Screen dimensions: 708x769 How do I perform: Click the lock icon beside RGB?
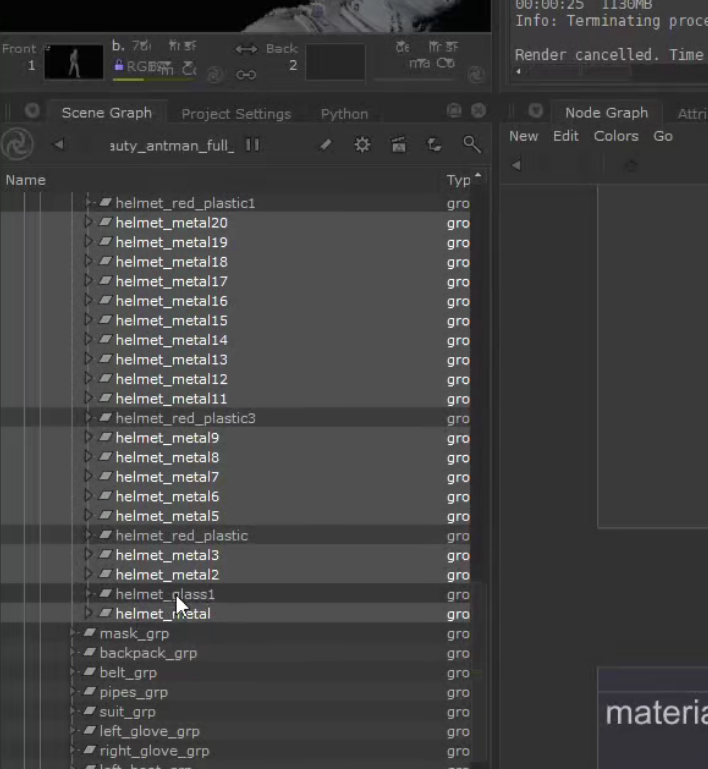point(119,66)
